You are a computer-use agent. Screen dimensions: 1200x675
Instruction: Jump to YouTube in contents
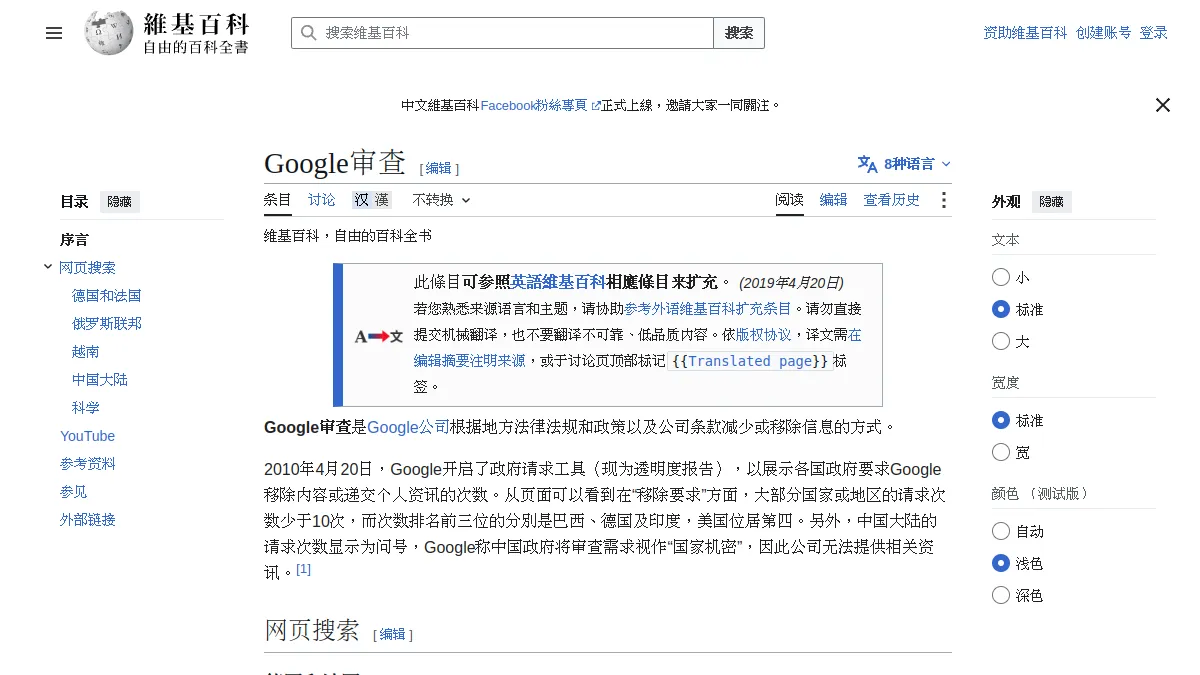pyautogui.click(x=88, y=436)
